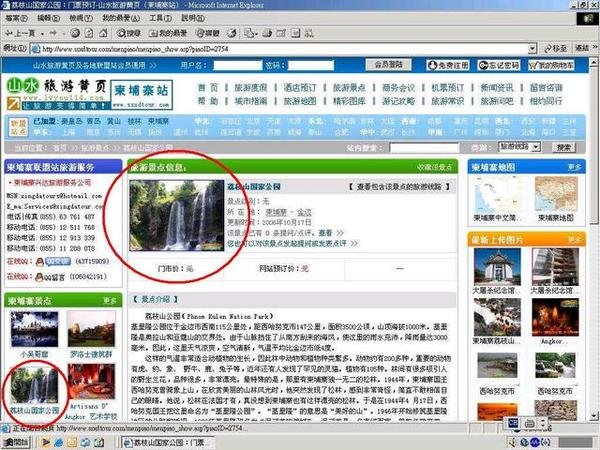The image size is (600, 450).
Task: Open the IE Search (搜尋) pane
Action: 128,33
